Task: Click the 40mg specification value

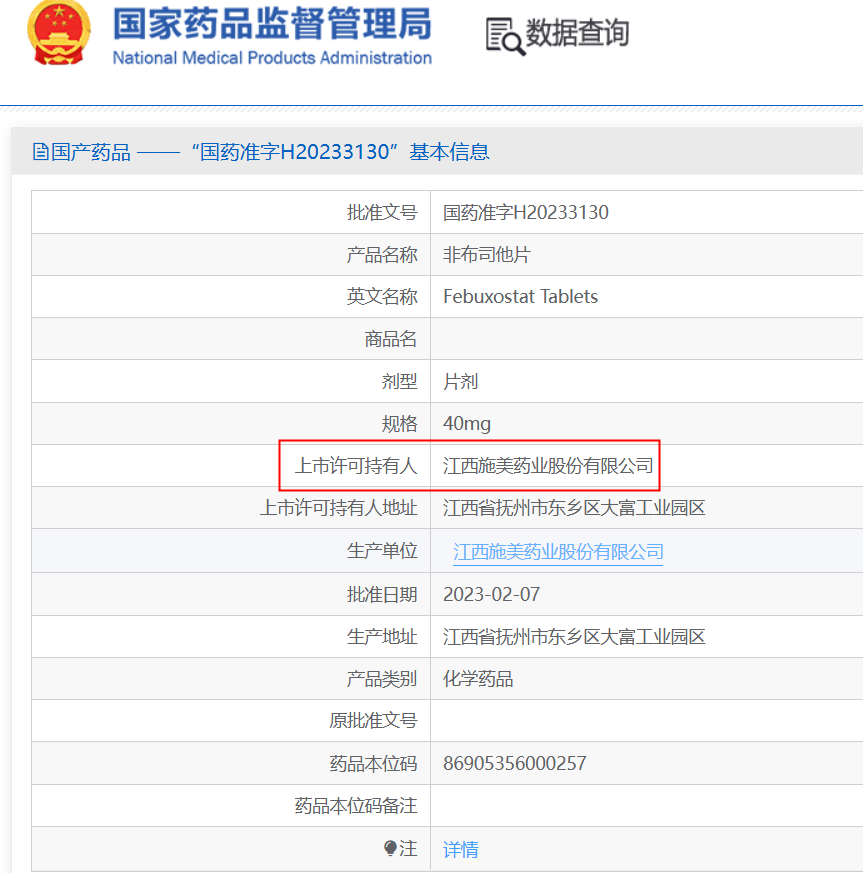Action: pyautogui.click(x=467, y=424)
